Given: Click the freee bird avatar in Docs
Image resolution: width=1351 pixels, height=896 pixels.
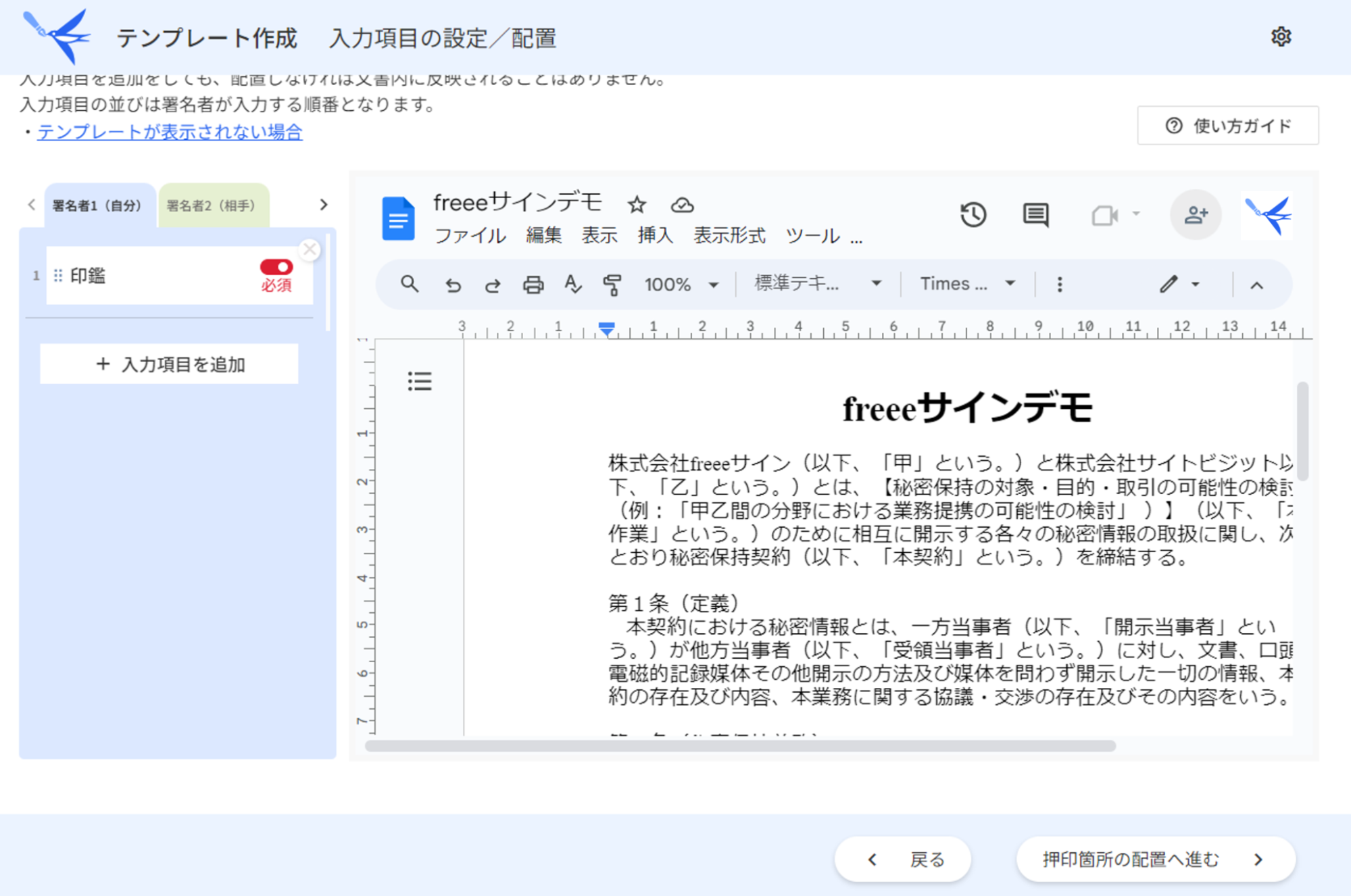Looking at the screenshot, I should pyautogui.click(x=1267, y=215).
